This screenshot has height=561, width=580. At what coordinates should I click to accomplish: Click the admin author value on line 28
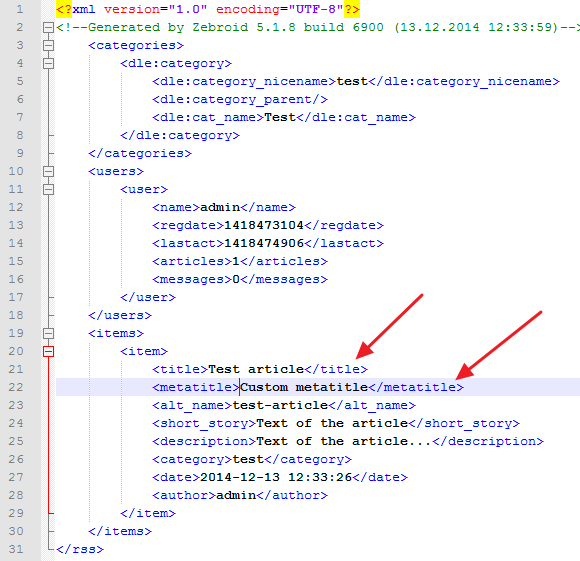click(236, 495)
